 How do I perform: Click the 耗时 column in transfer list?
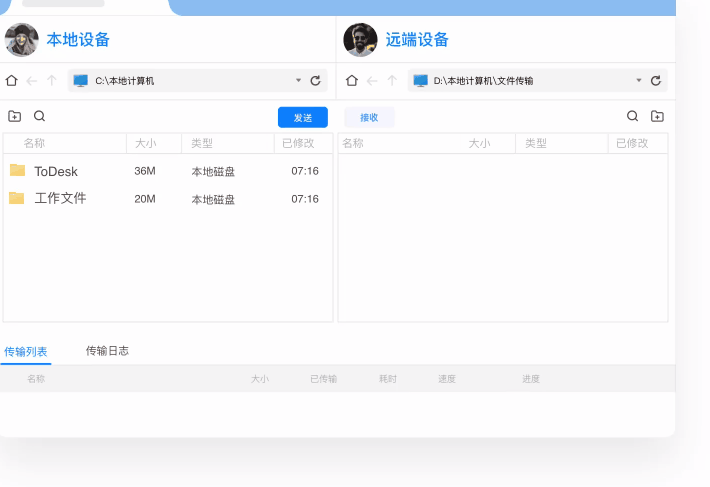pos(388,379)
